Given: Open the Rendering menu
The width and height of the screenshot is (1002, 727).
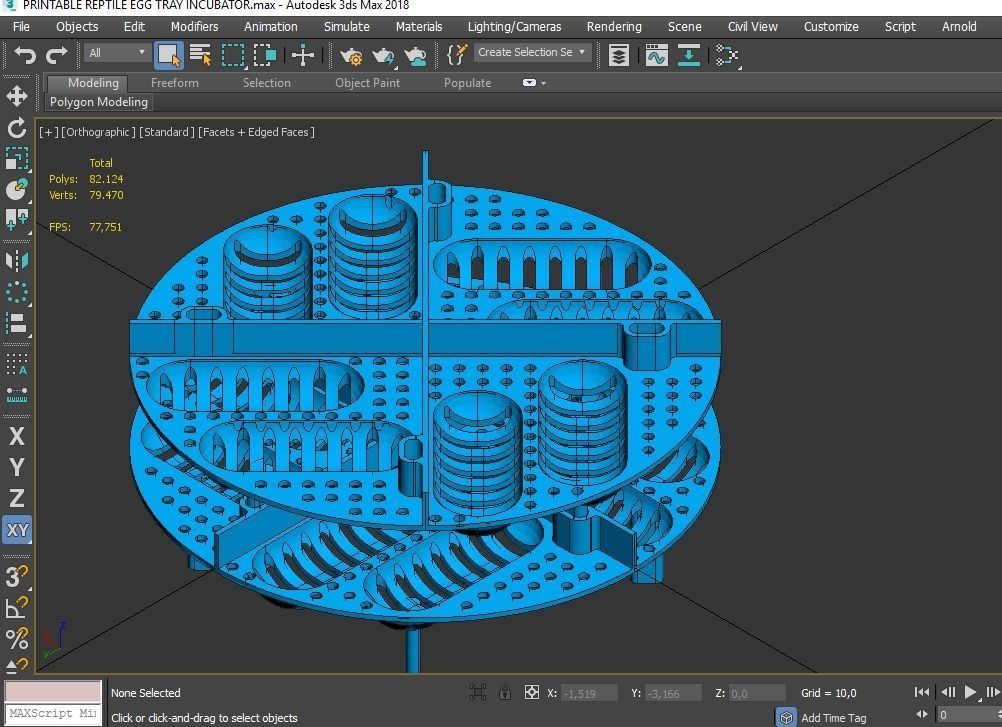Looking at the screenshot, I should pyautogui.click(x=614, y=27).
